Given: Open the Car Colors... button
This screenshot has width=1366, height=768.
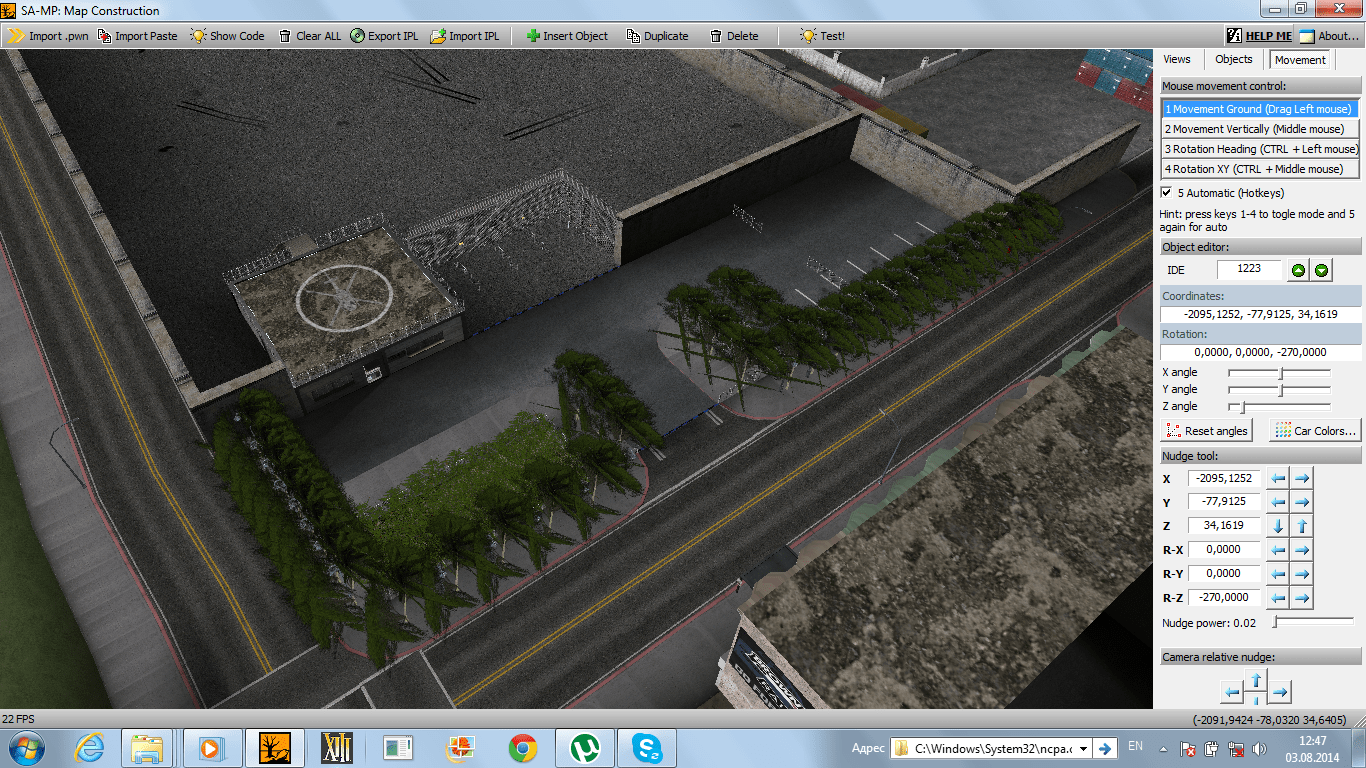Looking at the screenshot, I should [x=1315, y=431].
